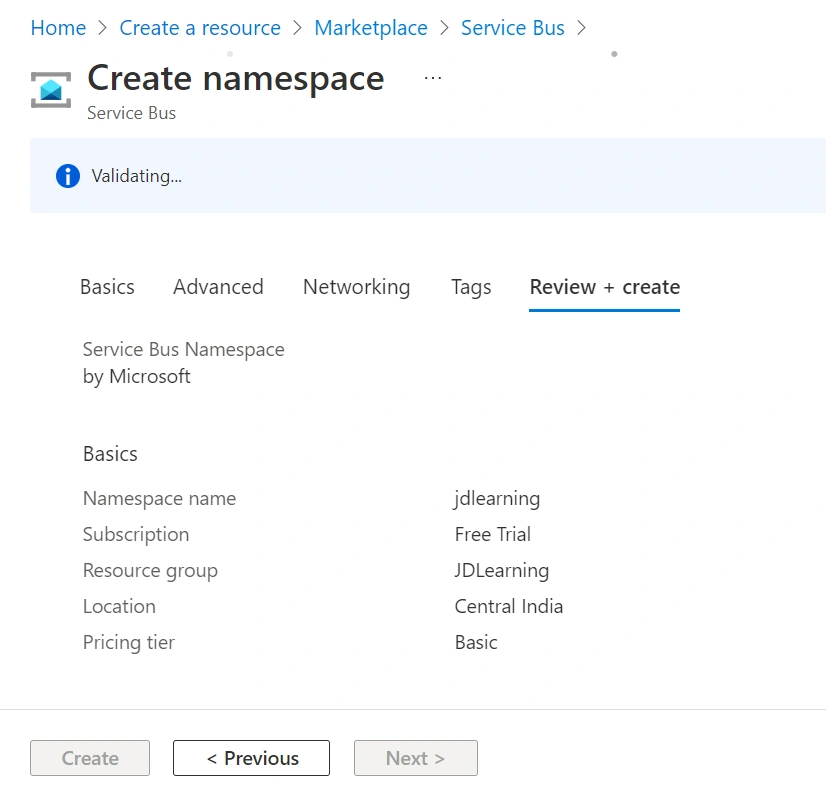
Task: Switch to the Basics tab
Action: pos(107,287)
